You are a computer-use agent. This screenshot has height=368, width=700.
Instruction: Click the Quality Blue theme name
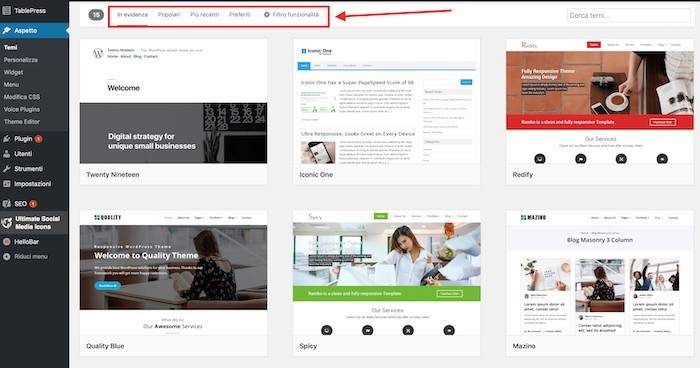(x=105, y=346)
